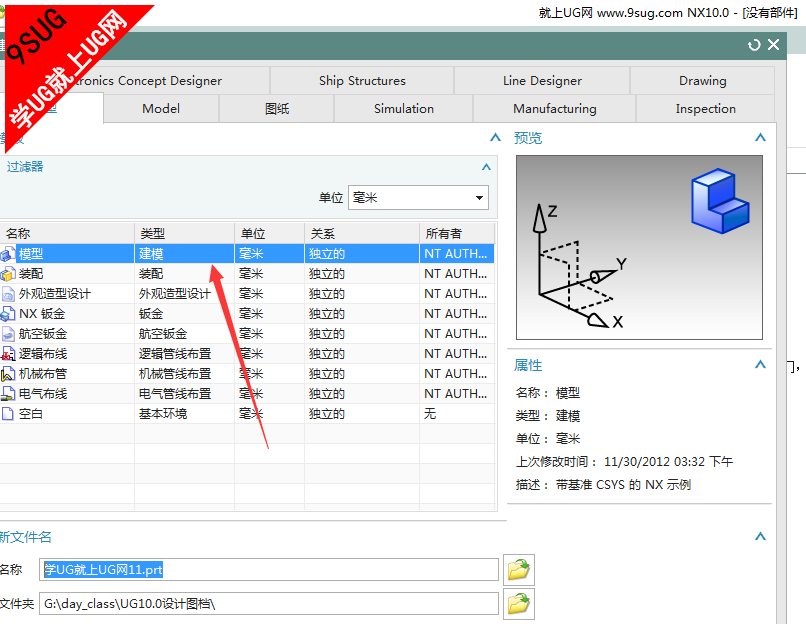
Task: Click the 逻辑布线 template icon
Action: point(8,354)
